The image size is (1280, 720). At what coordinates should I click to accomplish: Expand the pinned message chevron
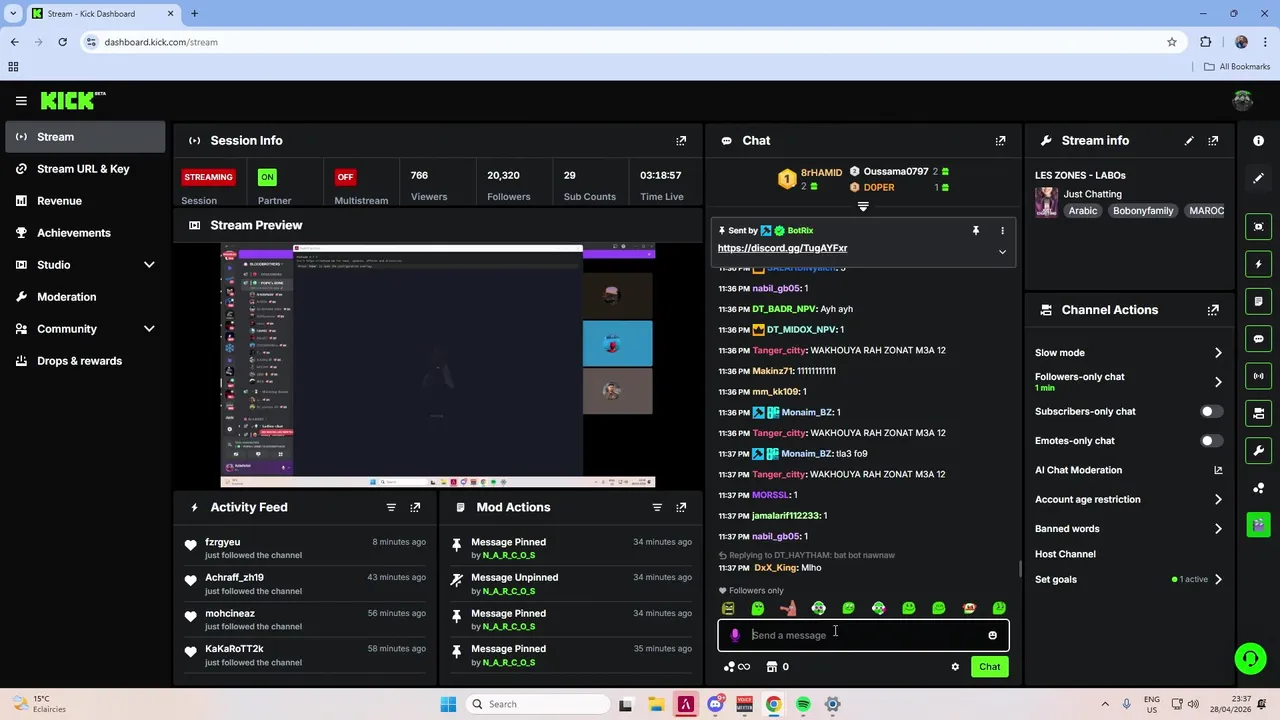pos(1002,252)
